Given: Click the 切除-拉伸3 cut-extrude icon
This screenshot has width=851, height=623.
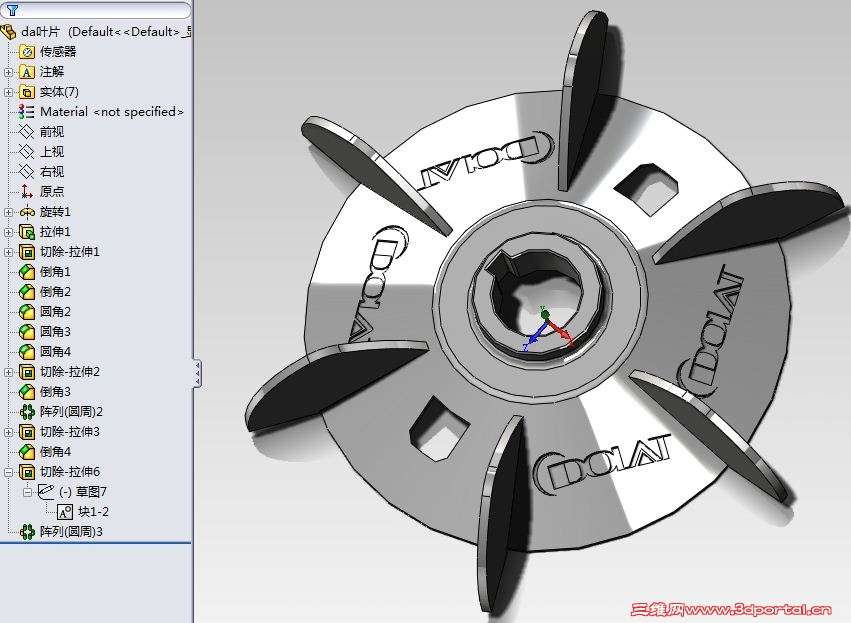Looking at the screenshot, I should coord(27,432).
